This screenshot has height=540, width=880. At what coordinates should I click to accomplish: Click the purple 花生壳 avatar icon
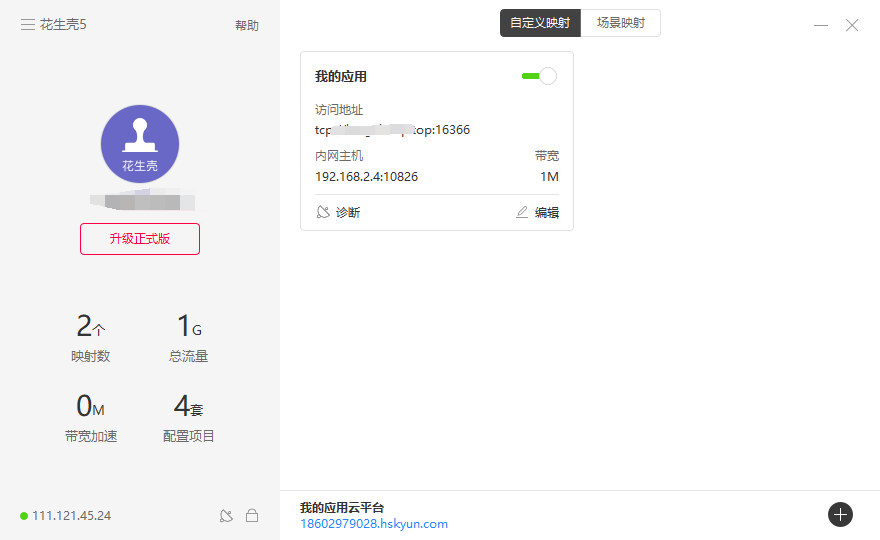(x=140, y=144)
